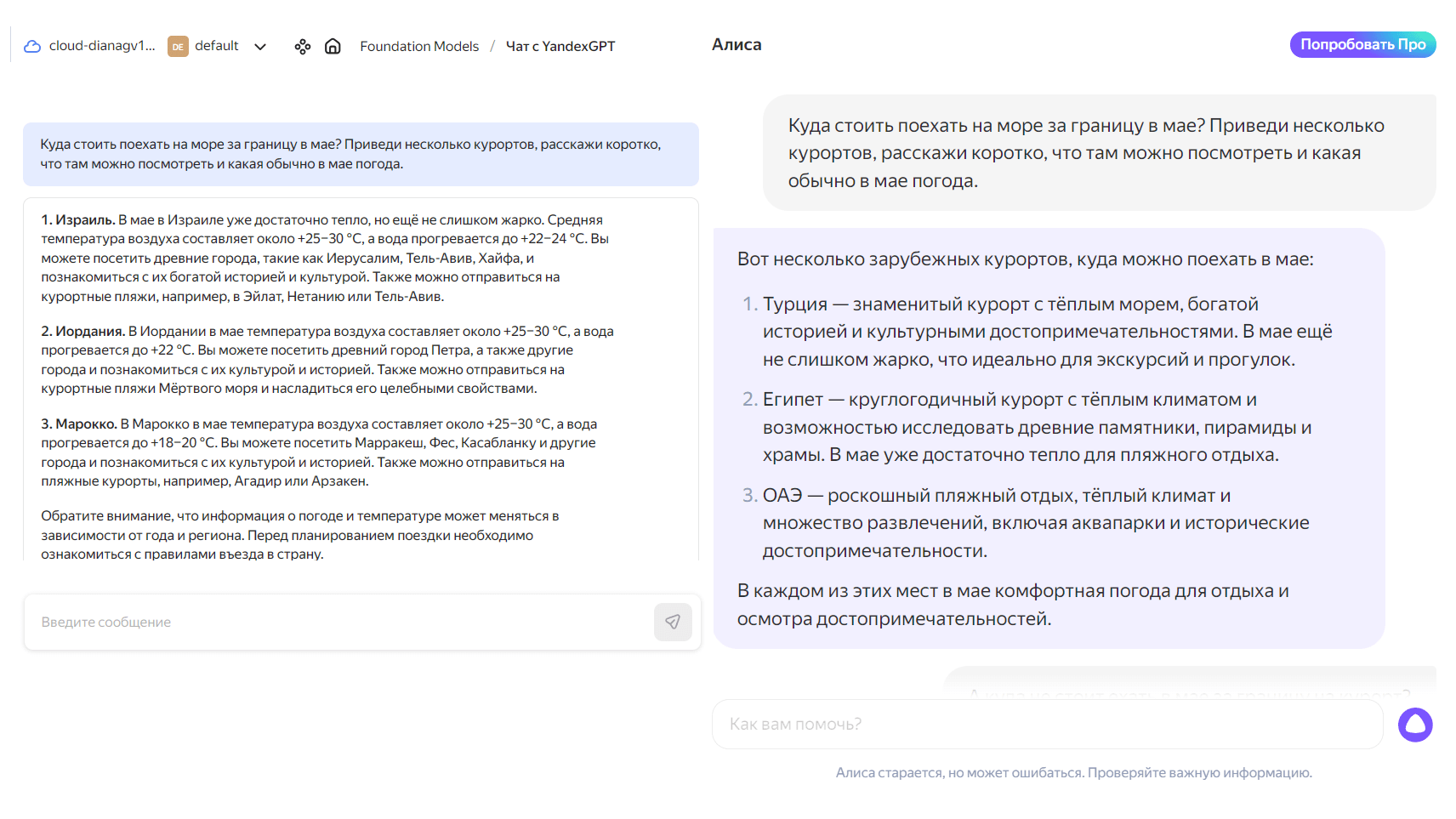Screen dimensions: 1456x819
Task: Click the send arrow in the left chat input
Action: point(673,622)
